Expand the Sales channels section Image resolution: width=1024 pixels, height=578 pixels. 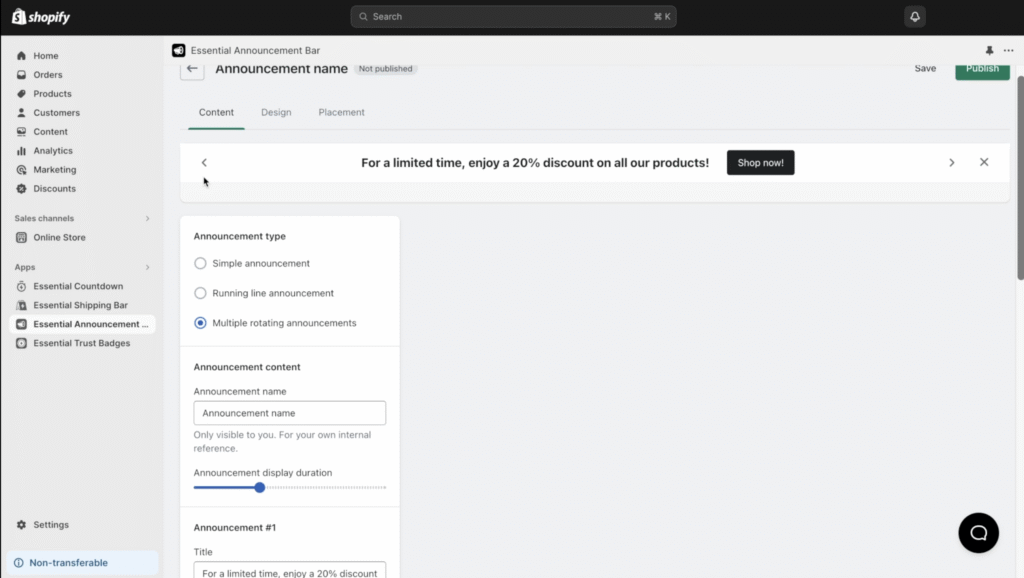click(x=146, y=218)
